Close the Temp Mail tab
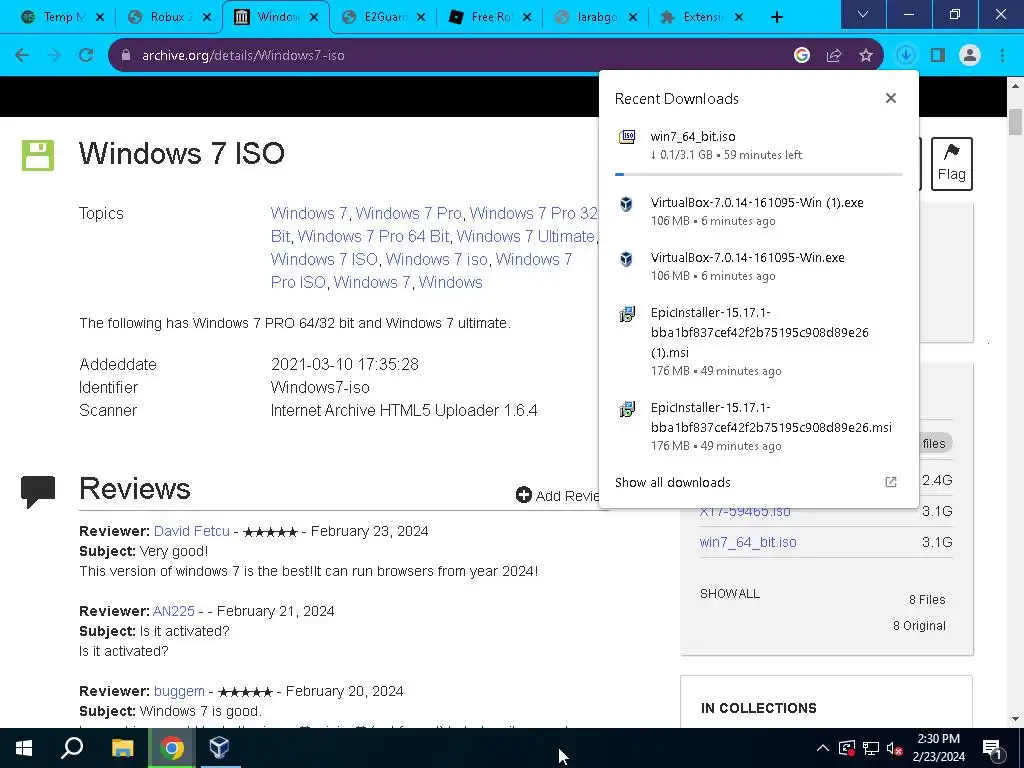 [x=100, y=17]
